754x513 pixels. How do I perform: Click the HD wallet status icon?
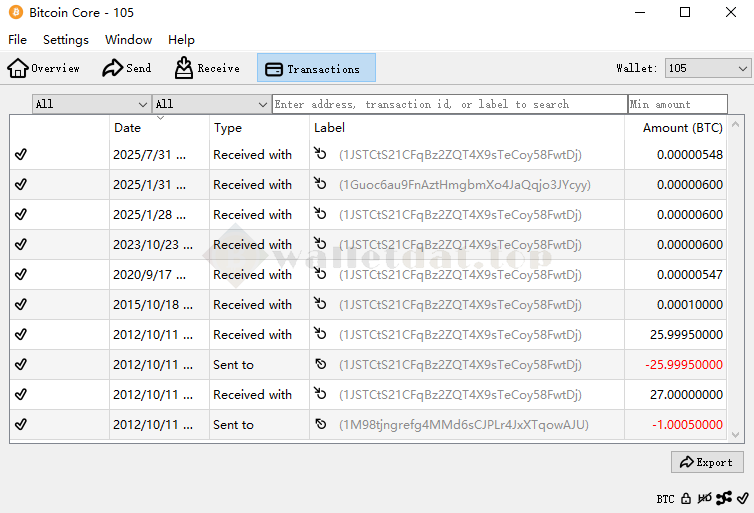(x=705, y=498)
